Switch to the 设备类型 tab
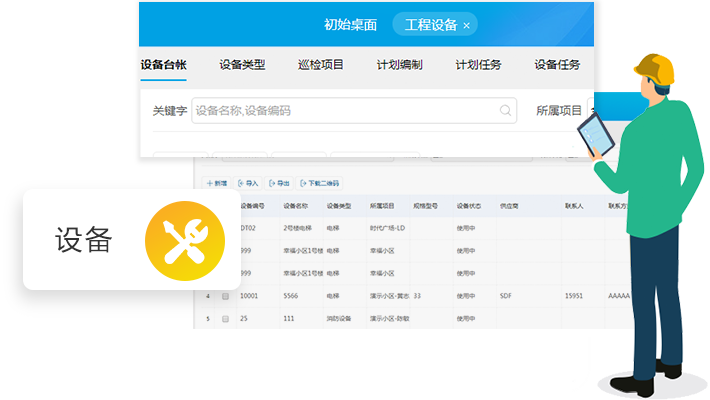The image size is (710, 400). 242,65
